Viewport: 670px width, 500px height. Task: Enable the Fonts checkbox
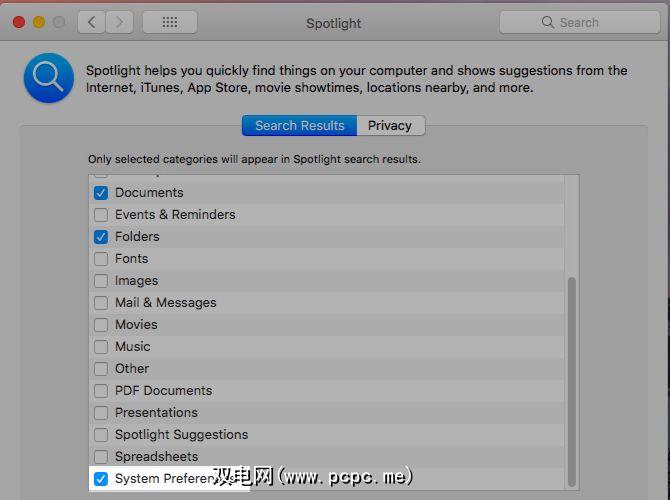101,259
